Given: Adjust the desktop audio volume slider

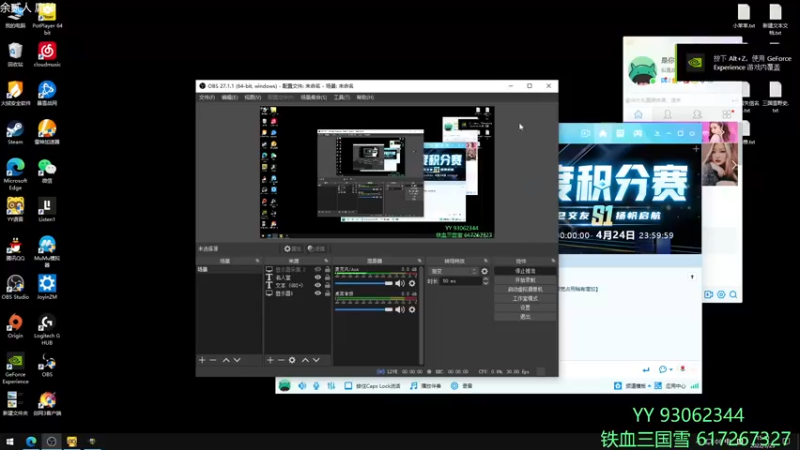Looking at the screenshot, I should [364, 310].
